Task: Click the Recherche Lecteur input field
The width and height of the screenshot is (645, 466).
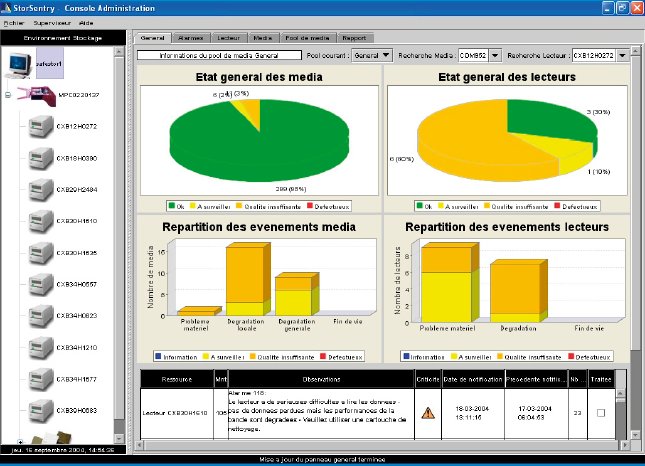Action: (x=594, y=55)
